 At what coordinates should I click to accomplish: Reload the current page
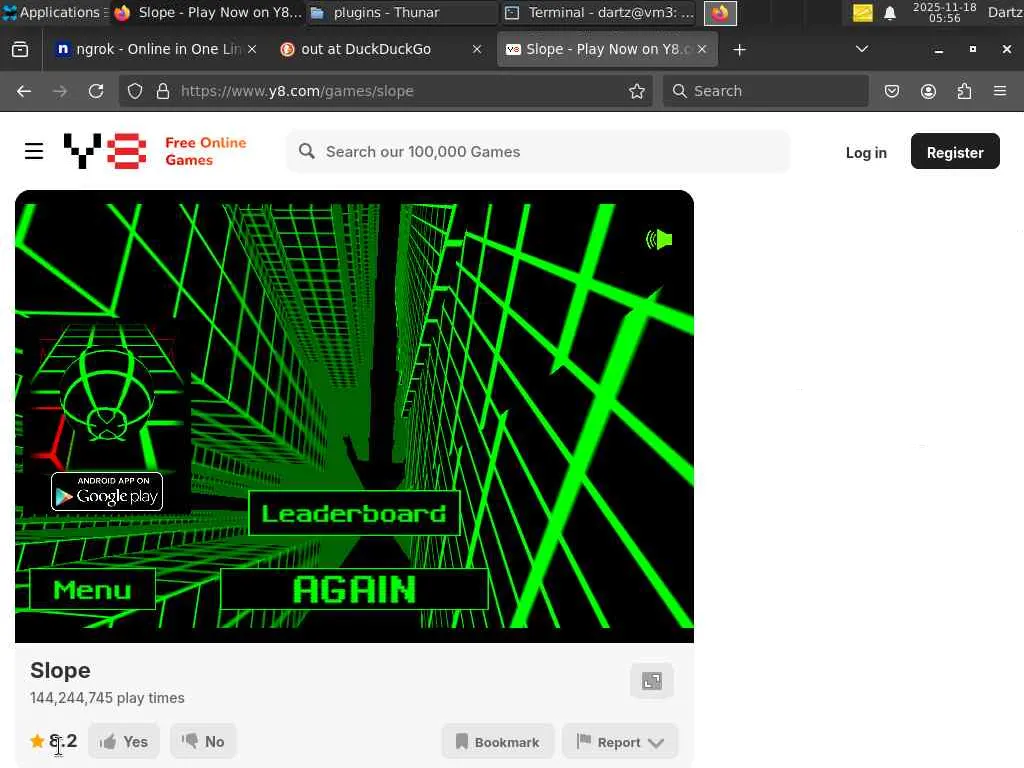pos(96,91)
